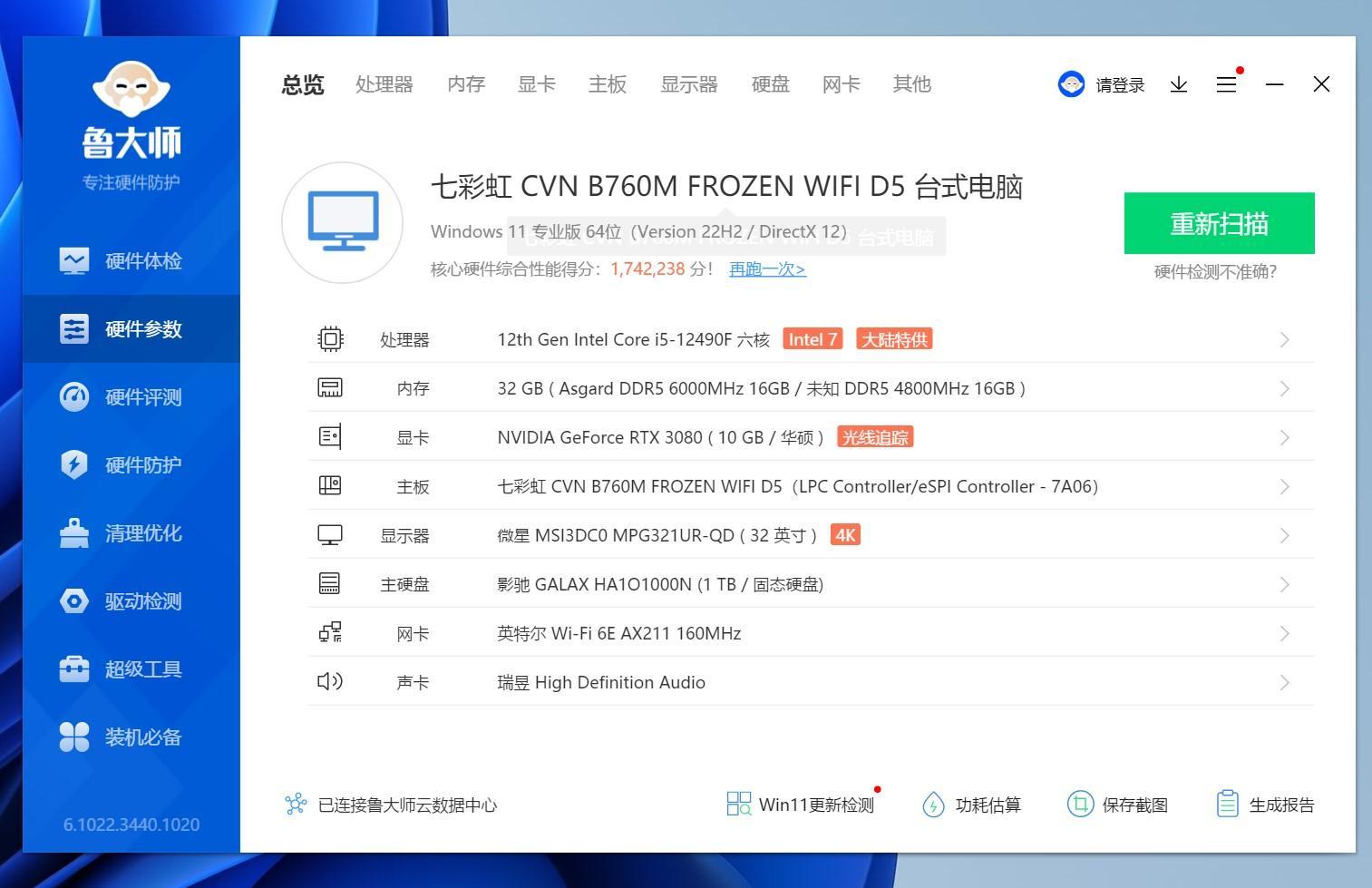Click the sound card speaker icon
The height and width of the screenshot is (888, 1372).
[x=330, y=681]
